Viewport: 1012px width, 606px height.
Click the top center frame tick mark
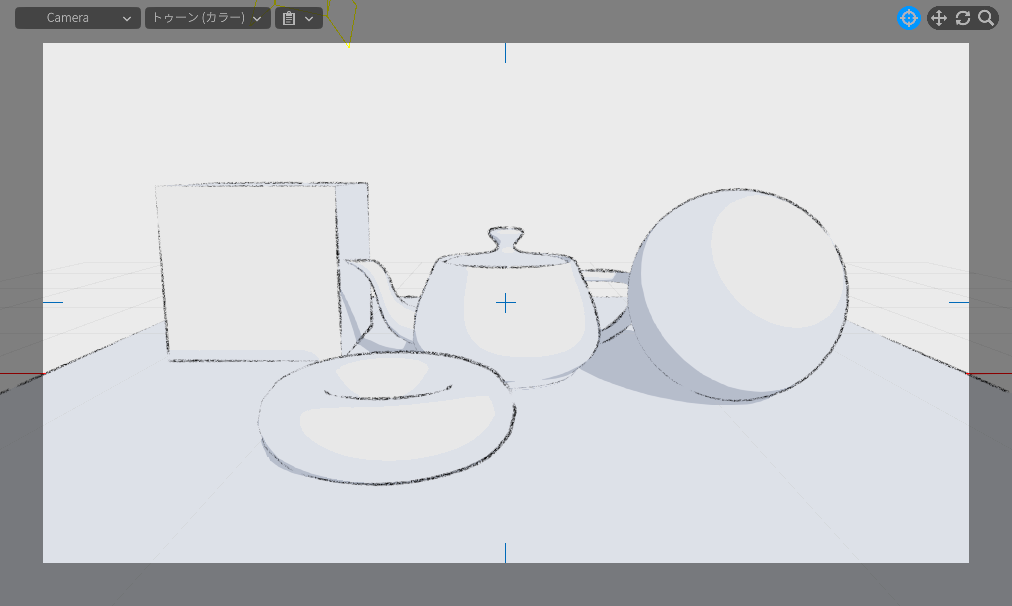pyautogui.click(x=506, y=52)
